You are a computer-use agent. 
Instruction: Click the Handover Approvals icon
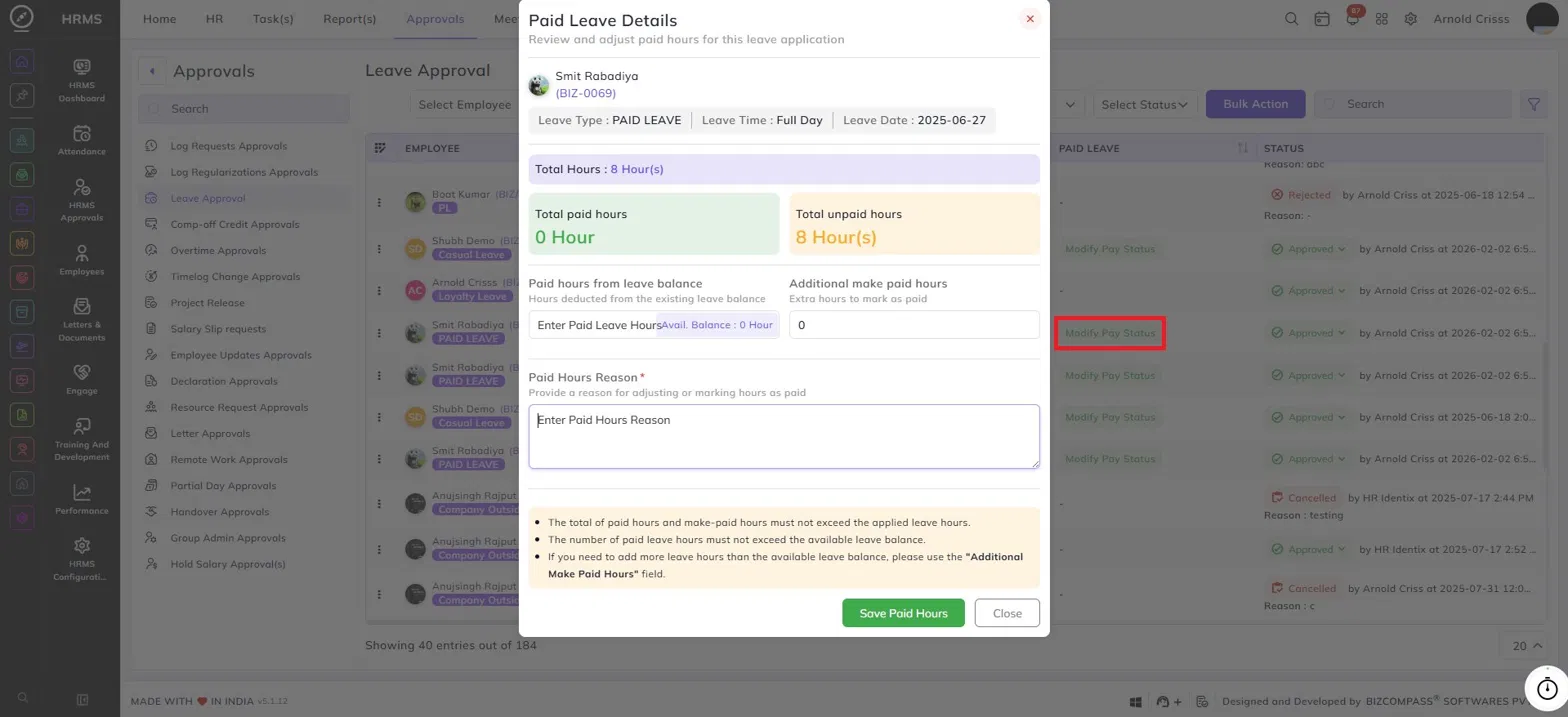151,511
